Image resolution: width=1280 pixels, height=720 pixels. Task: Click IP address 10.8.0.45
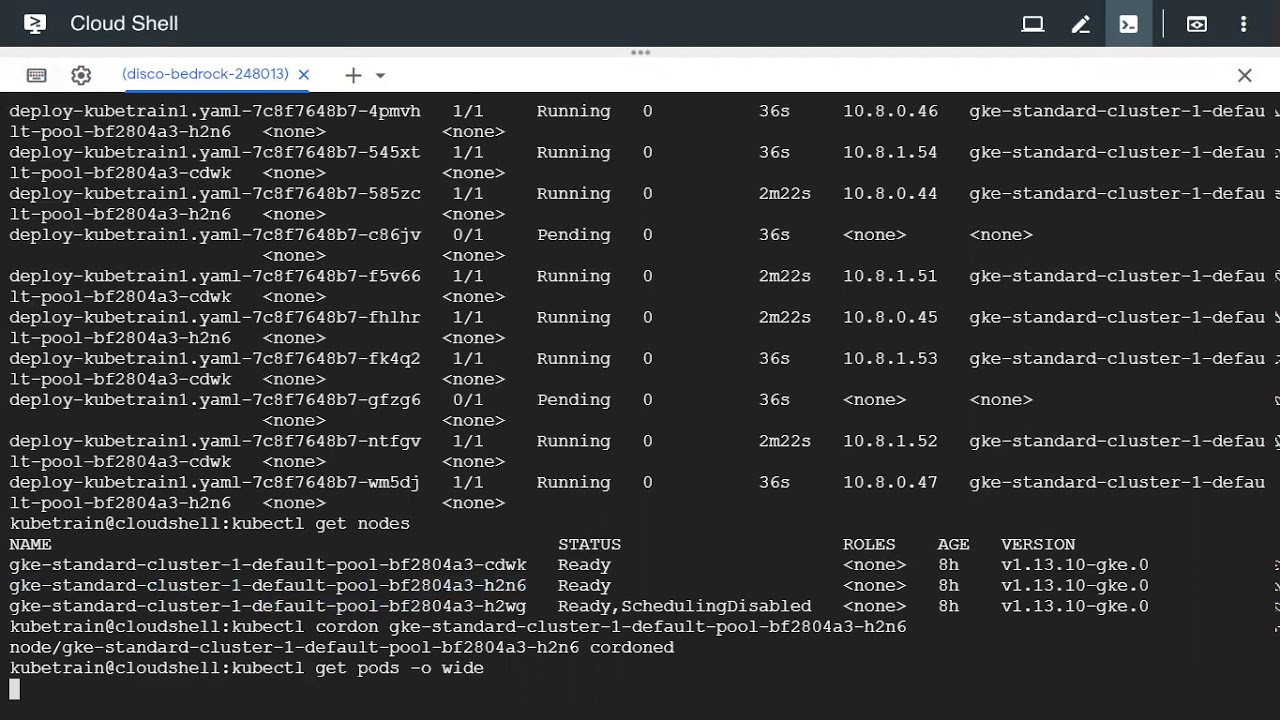coord(890,317)
